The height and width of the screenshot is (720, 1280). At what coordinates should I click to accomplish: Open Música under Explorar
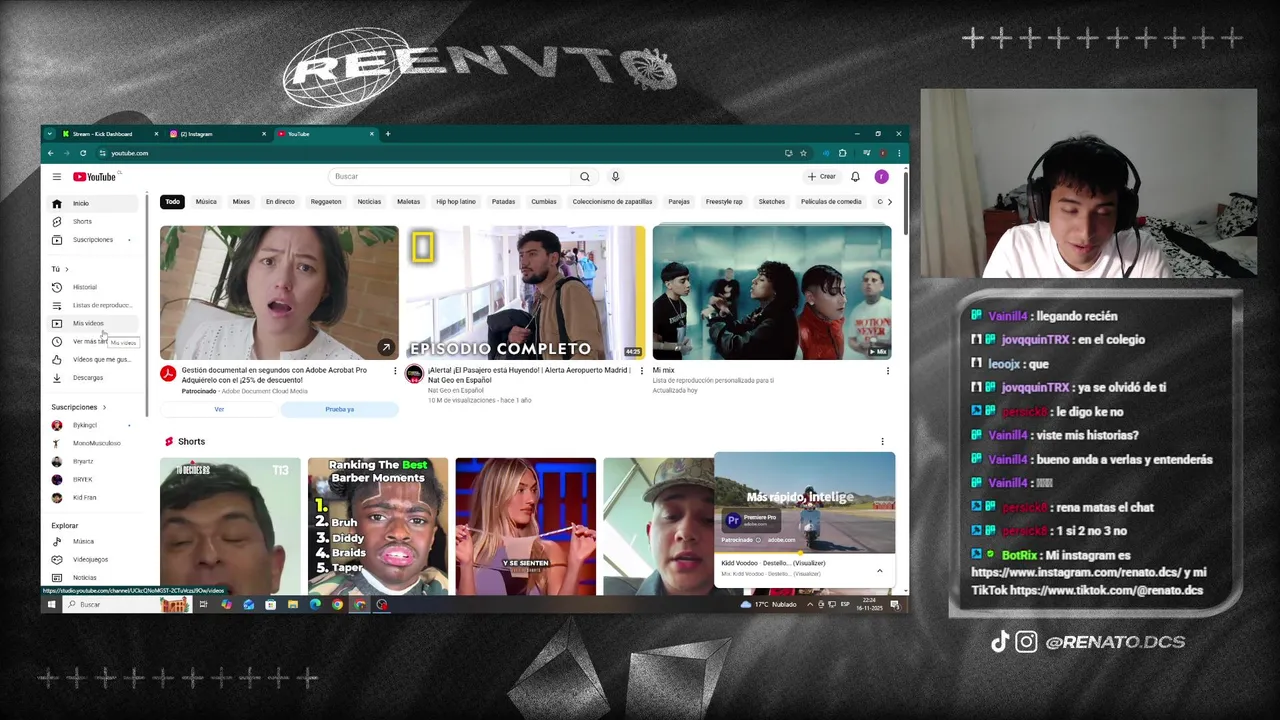tap(93, 542)
